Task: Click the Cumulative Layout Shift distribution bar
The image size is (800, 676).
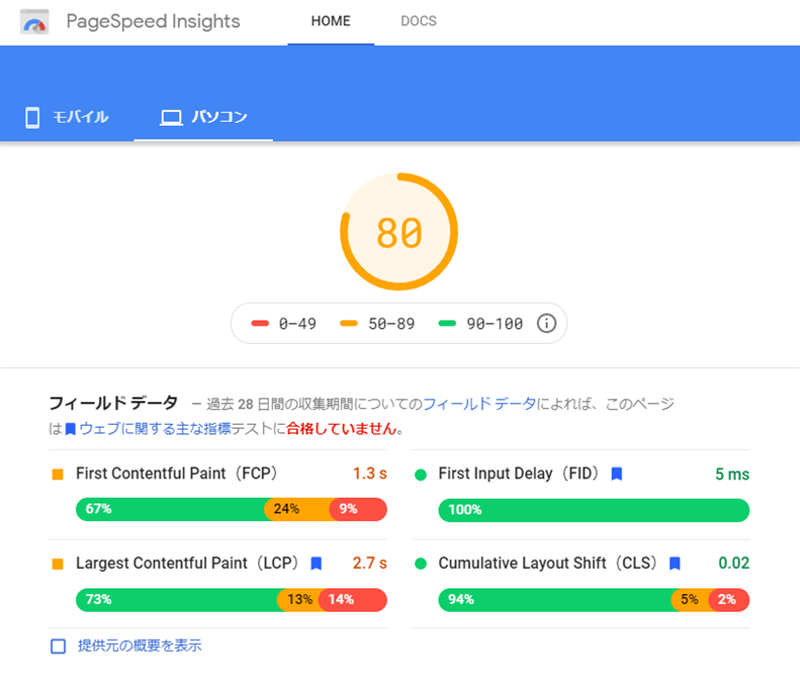Action: (594, 600)
